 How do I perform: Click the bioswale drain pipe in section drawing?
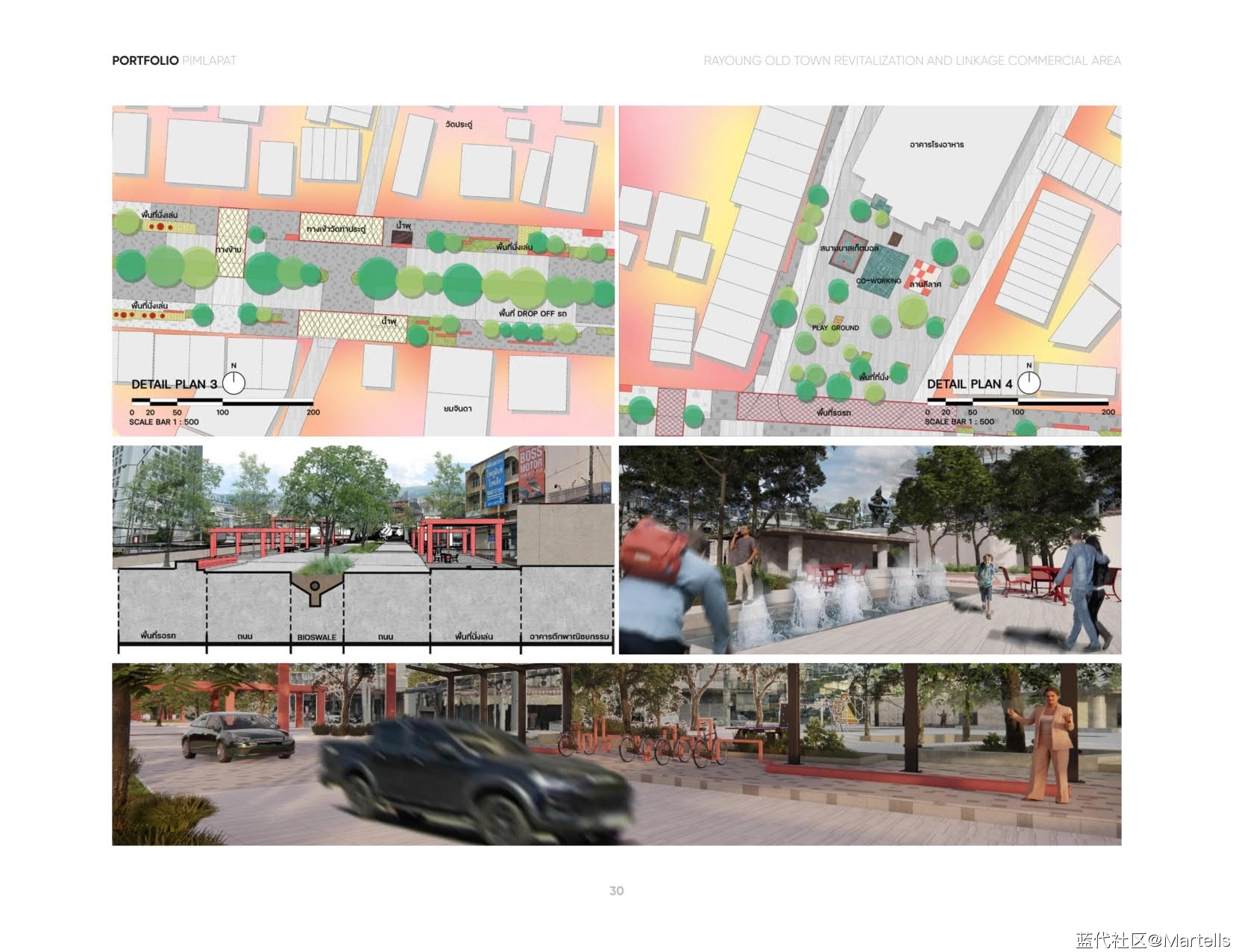click(x=315, y=586)
